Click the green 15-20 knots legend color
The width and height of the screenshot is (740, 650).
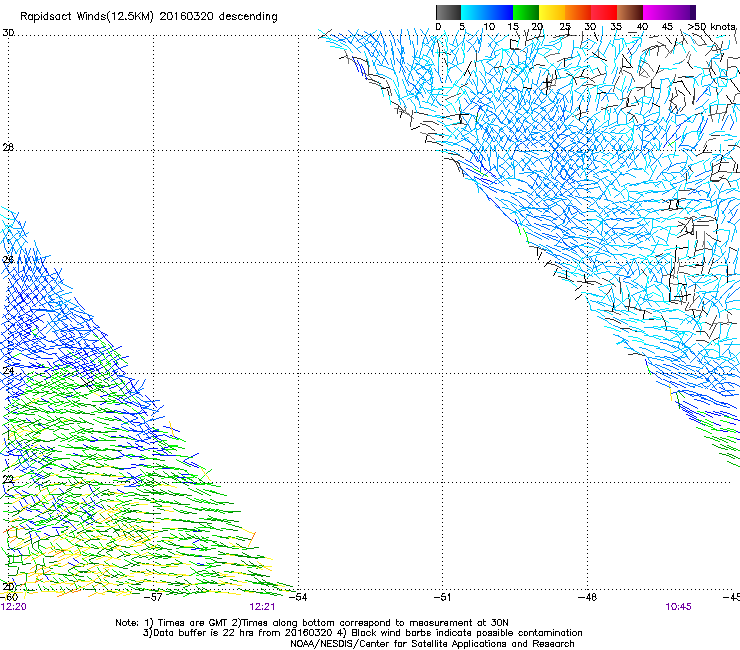click(x=526, y=12)
